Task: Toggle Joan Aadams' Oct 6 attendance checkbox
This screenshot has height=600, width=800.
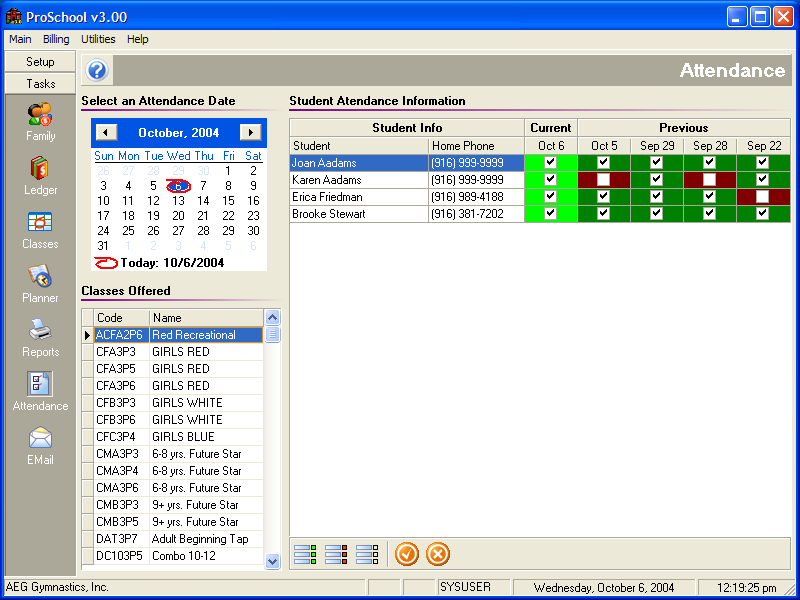Action: [x=551, y=163]
